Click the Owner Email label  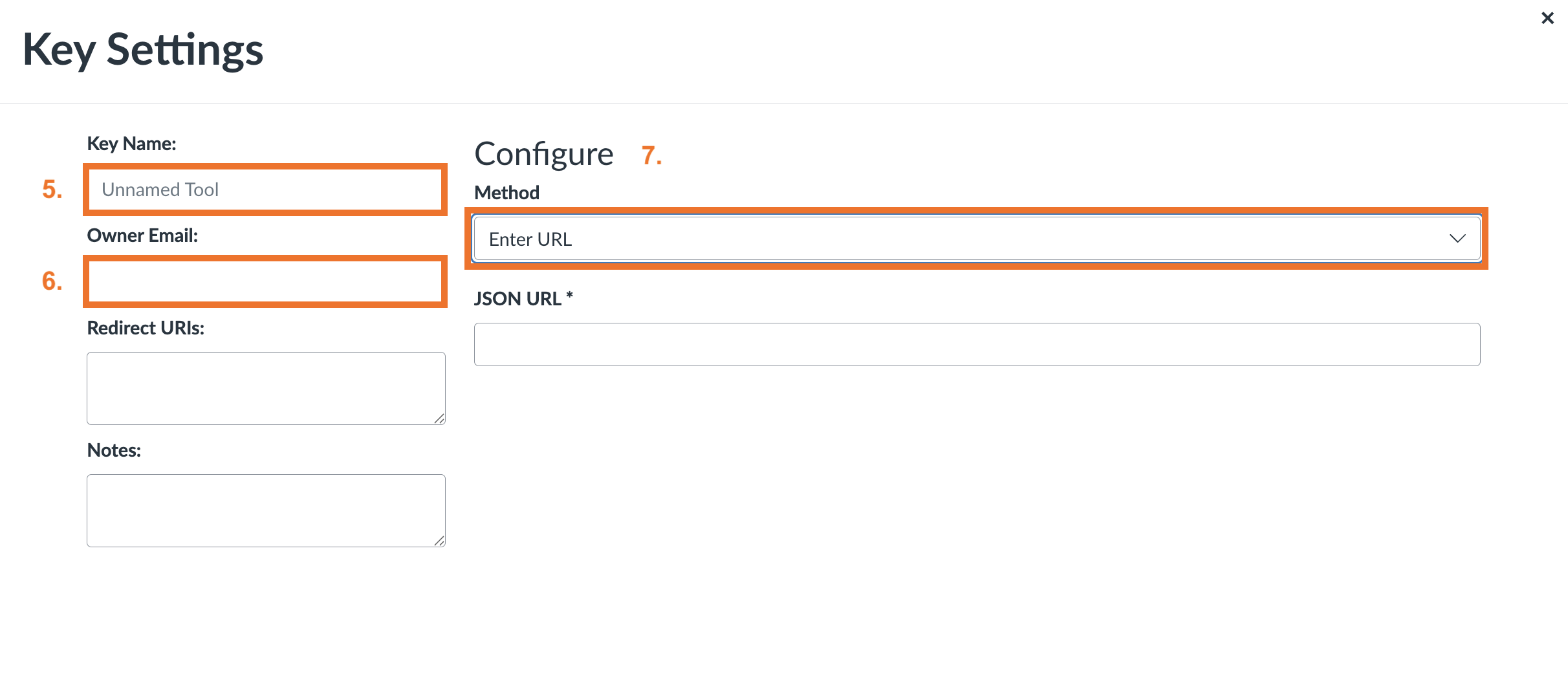[142, 235]
